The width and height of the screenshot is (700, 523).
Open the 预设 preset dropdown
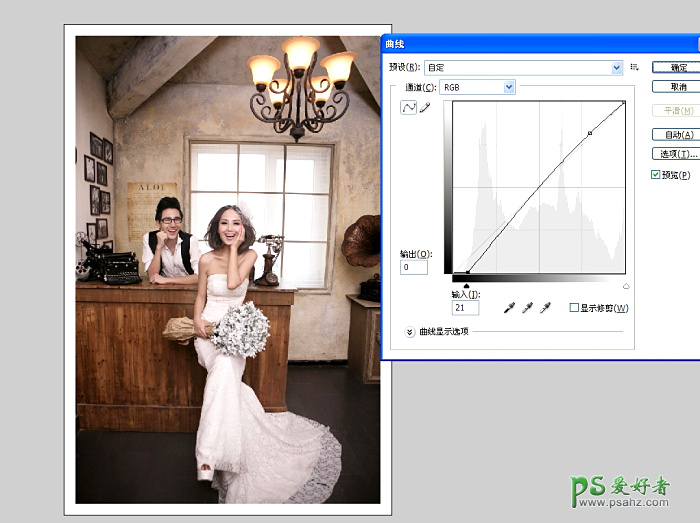(x=523, y=68)
